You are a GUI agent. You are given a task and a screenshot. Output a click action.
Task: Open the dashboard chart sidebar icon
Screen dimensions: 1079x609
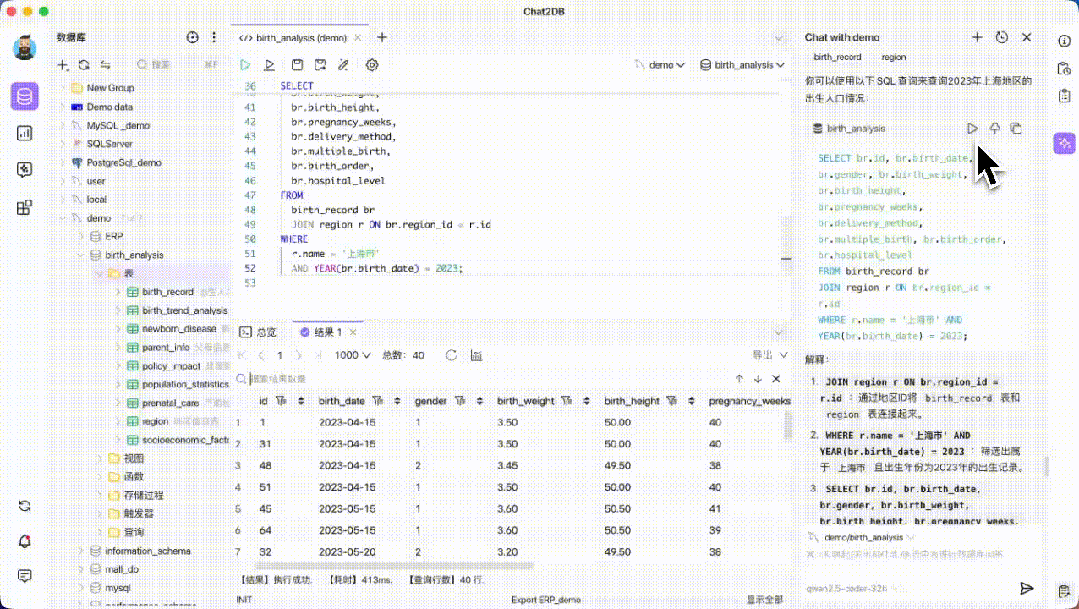coord(24,133)
